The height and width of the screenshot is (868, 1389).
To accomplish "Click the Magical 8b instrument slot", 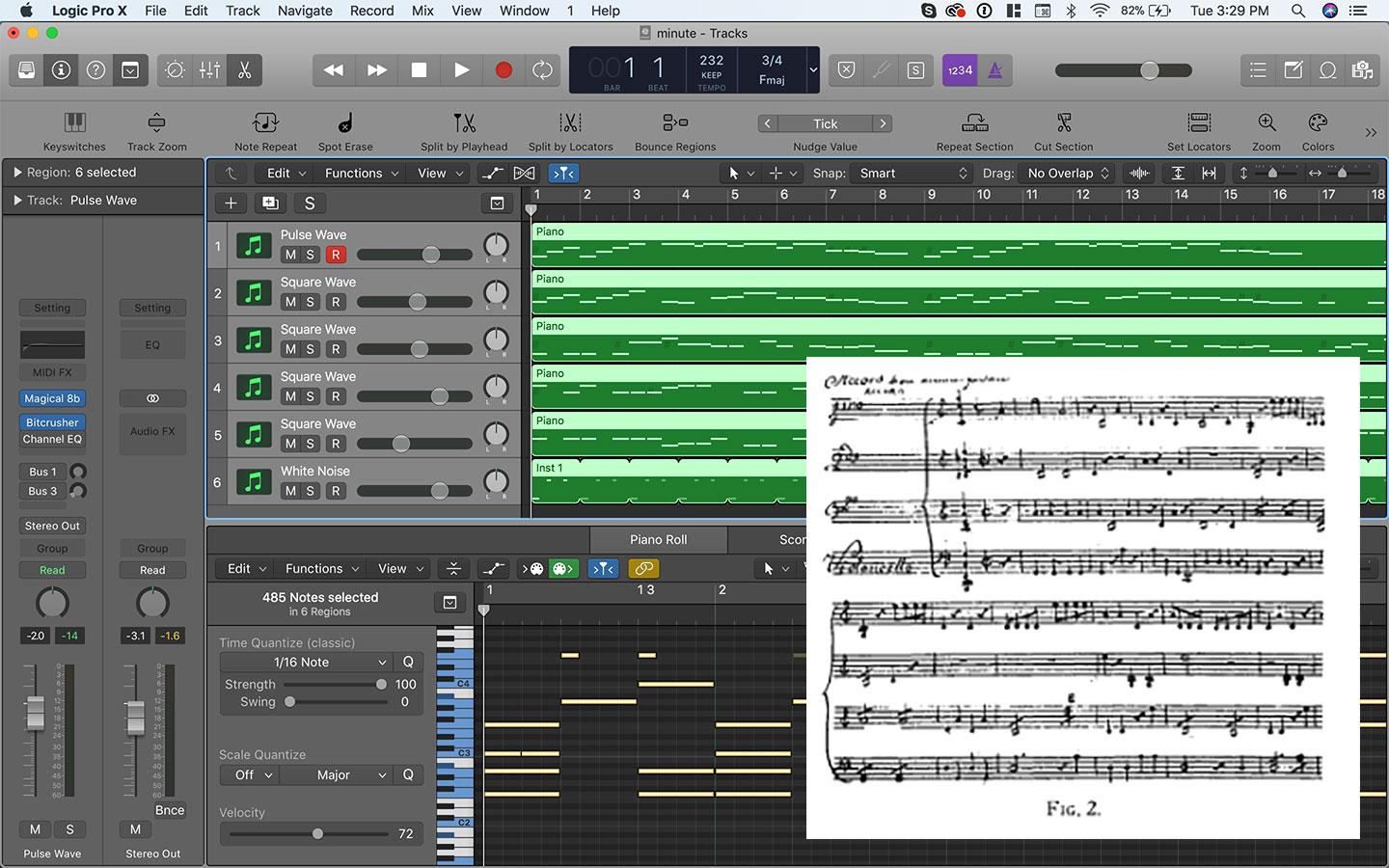I will click(52, 398).
